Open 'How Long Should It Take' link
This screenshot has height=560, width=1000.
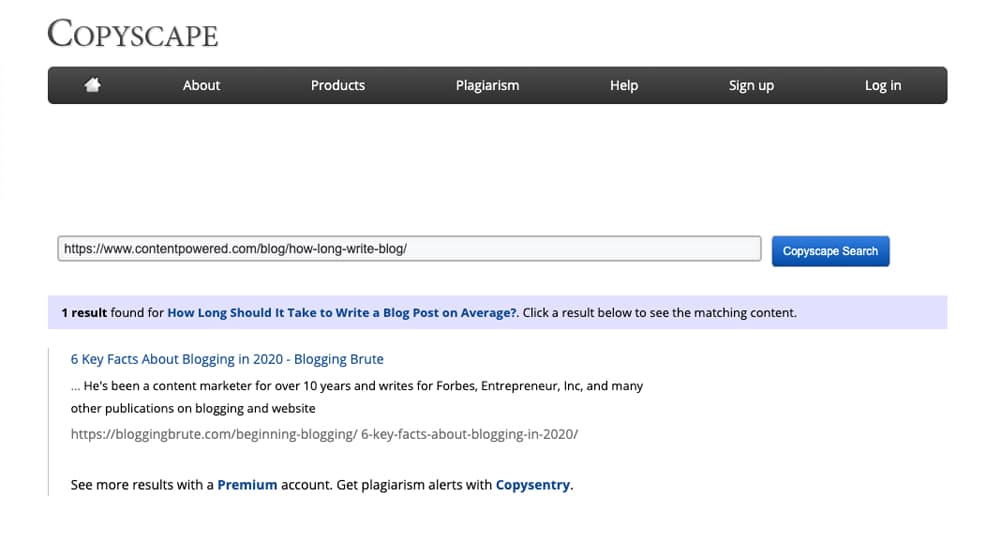pos(342,313)
